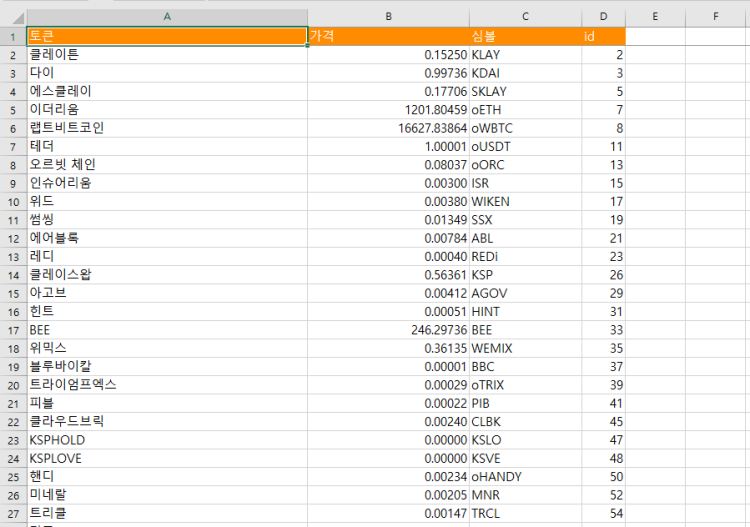Click id cell with value 54
750x527 pixels.
tap(603, 514)
